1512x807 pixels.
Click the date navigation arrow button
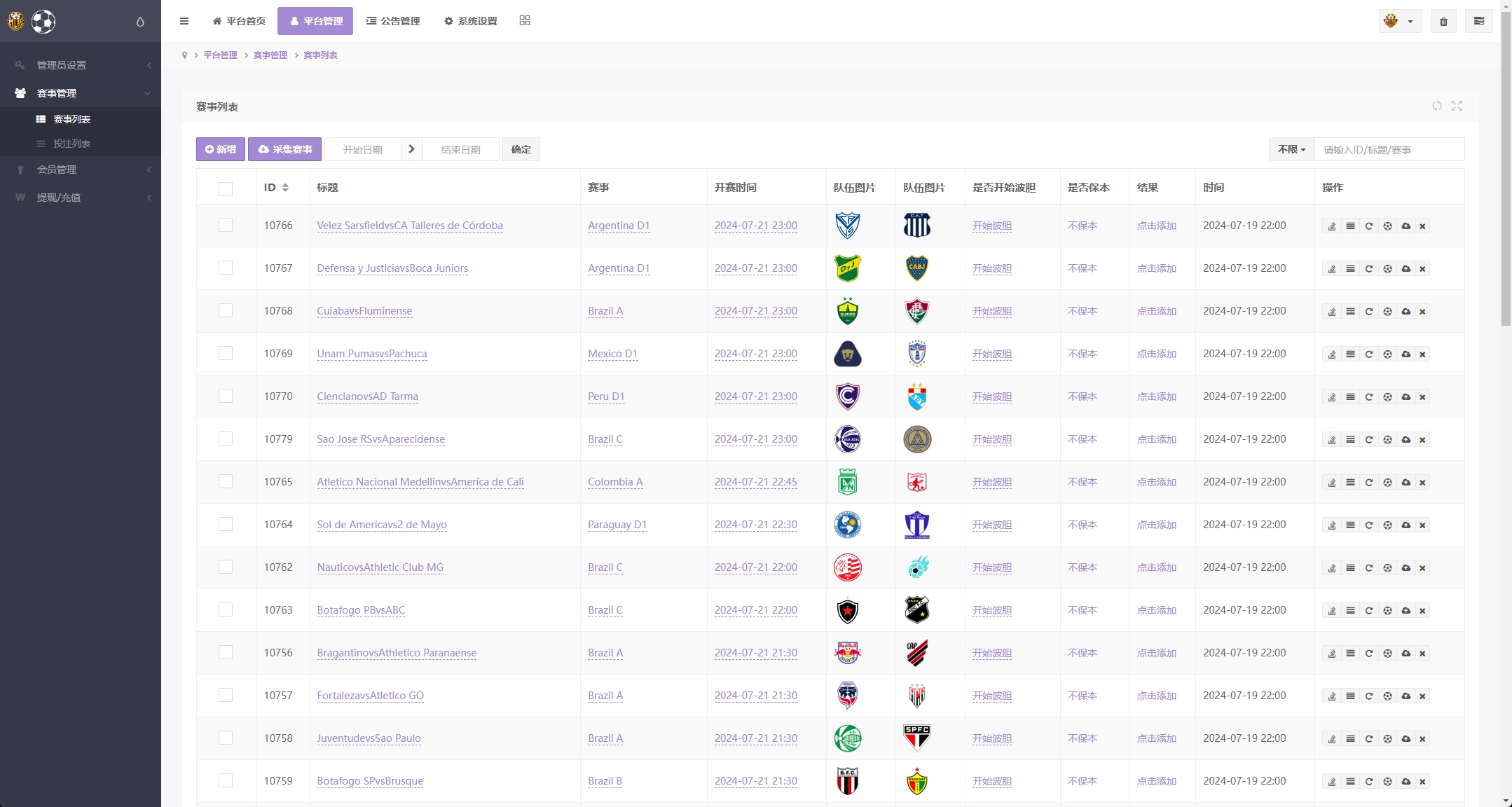click(x=411, y=149)
